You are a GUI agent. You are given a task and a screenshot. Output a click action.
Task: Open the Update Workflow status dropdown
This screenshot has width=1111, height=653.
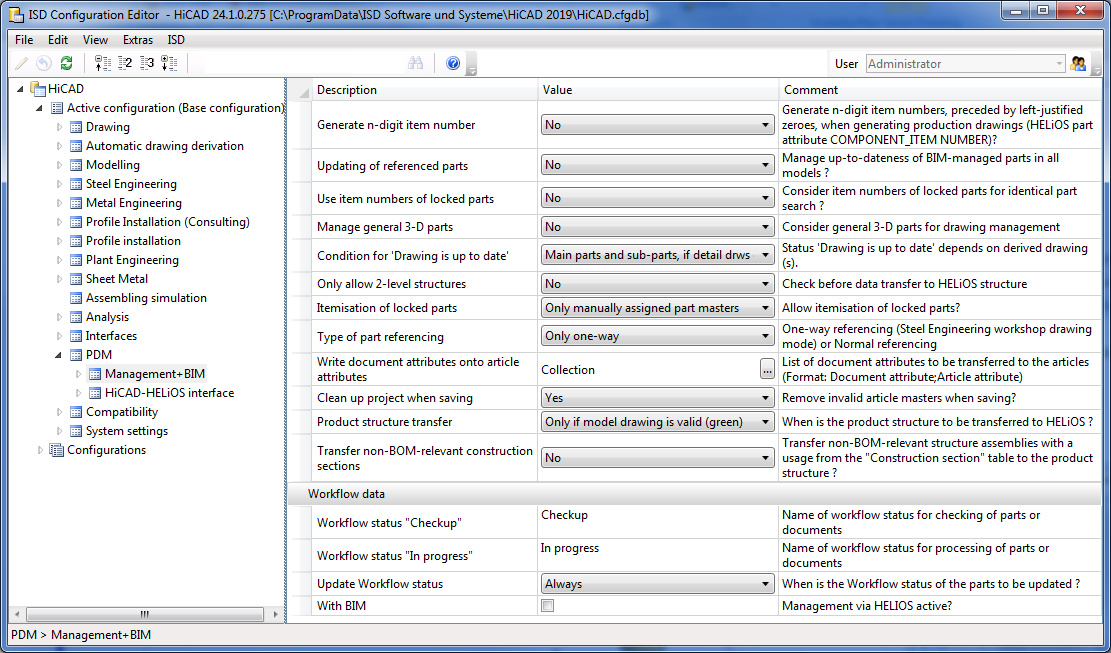657,584
